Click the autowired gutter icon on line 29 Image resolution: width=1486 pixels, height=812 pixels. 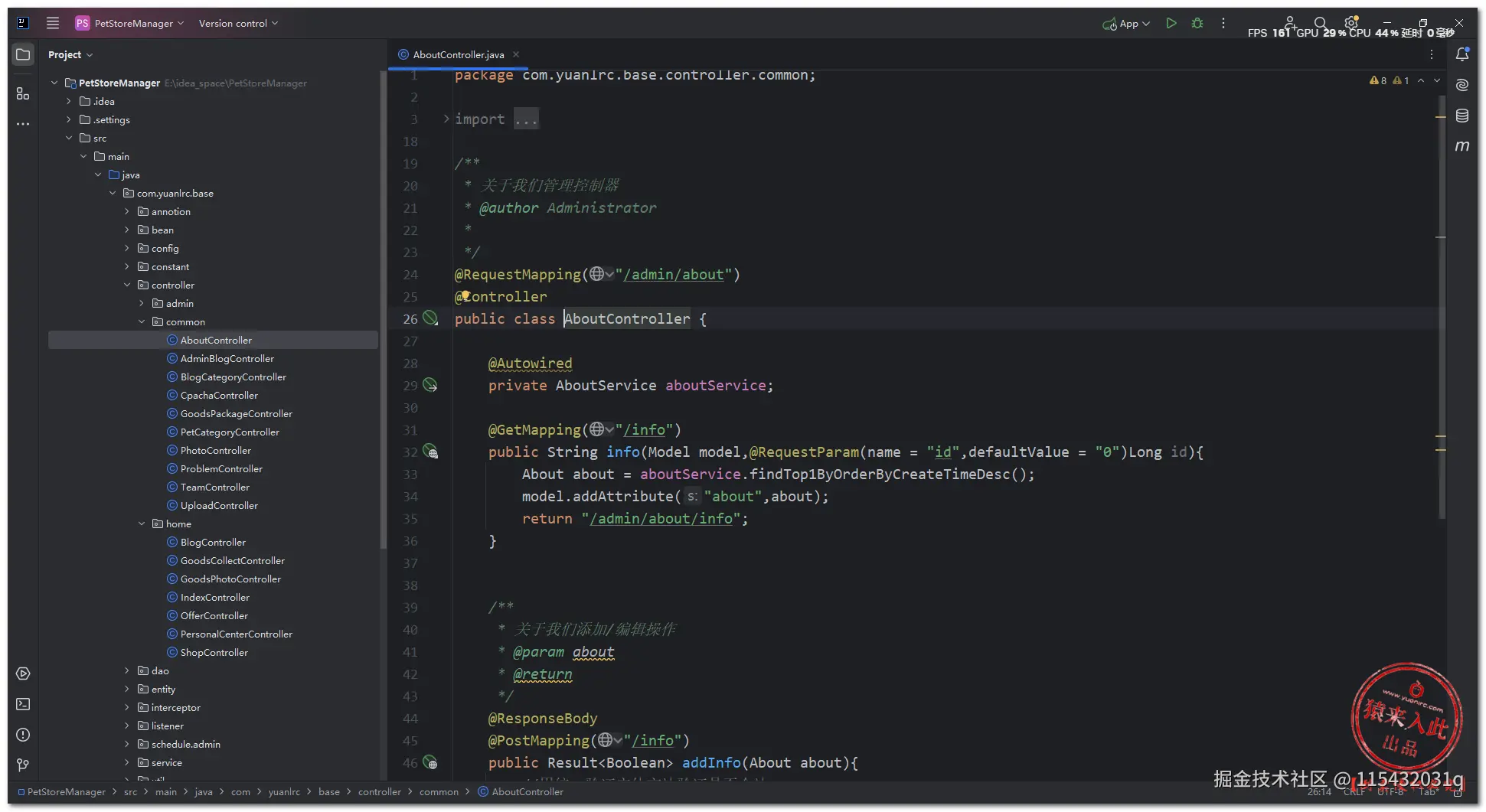[x=430, y=385]
